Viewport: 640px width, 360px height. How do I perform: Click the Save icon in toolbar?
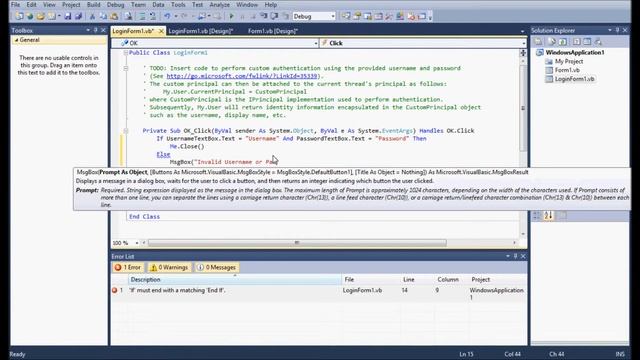coord(68,16)
